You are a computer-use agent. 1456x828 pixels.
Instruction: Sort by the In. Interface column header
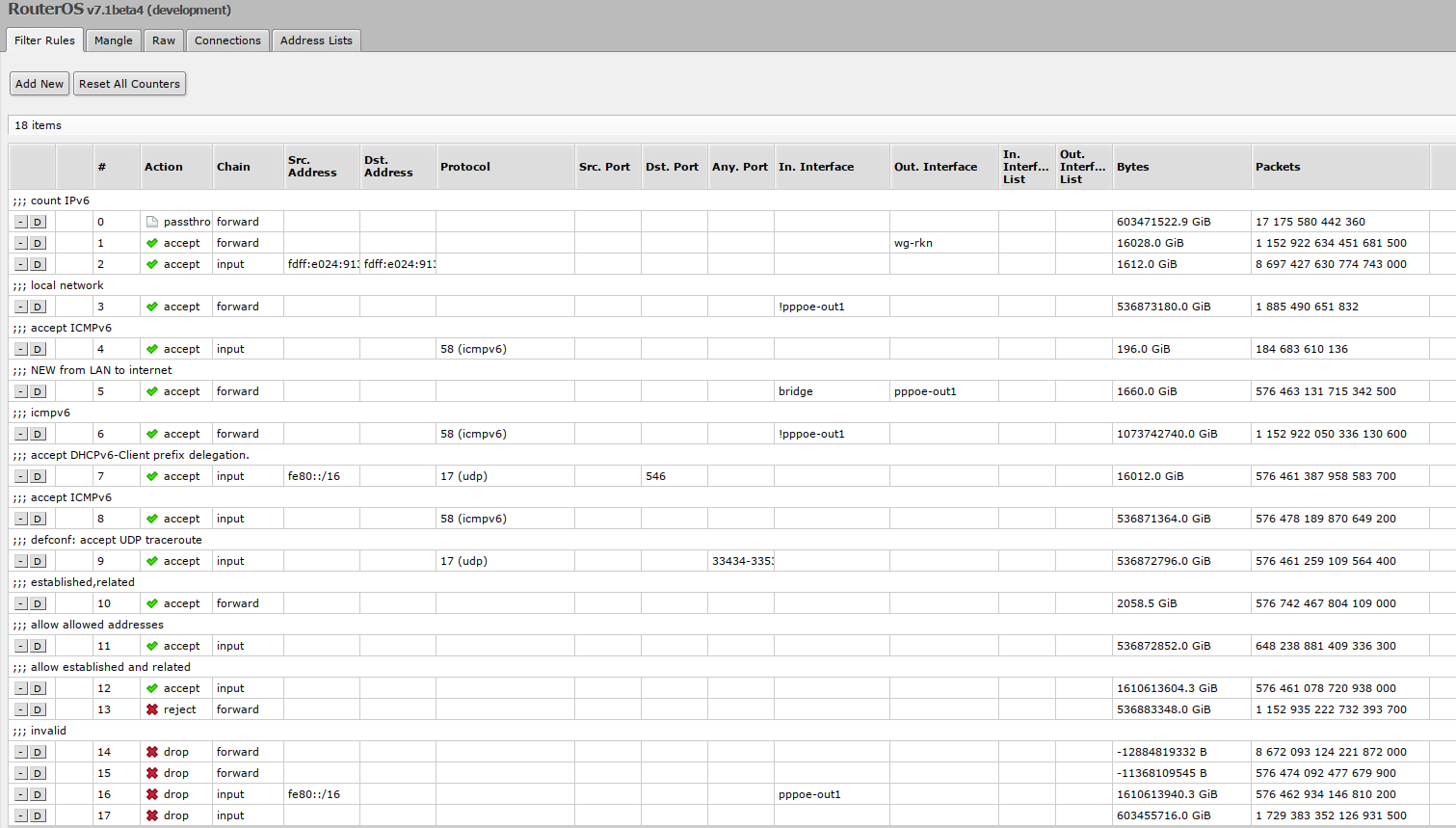click(x=832, y=167)
